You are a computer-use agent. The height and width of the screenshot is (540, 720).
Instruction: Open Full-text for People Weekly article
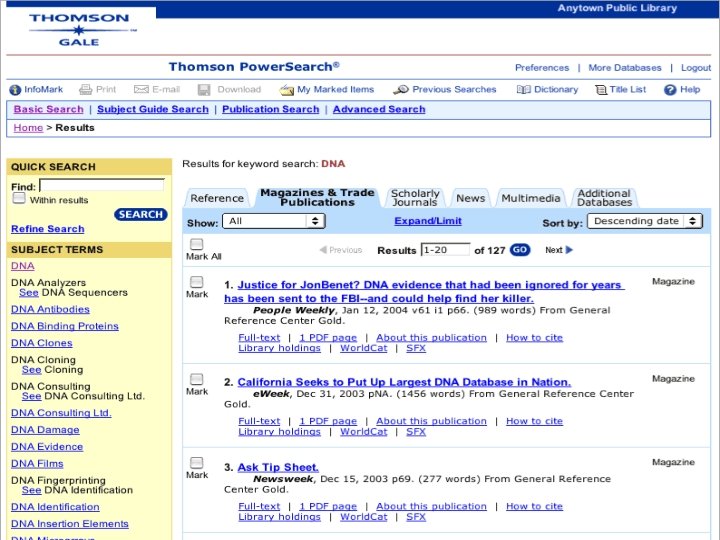(x=259, y=338)
